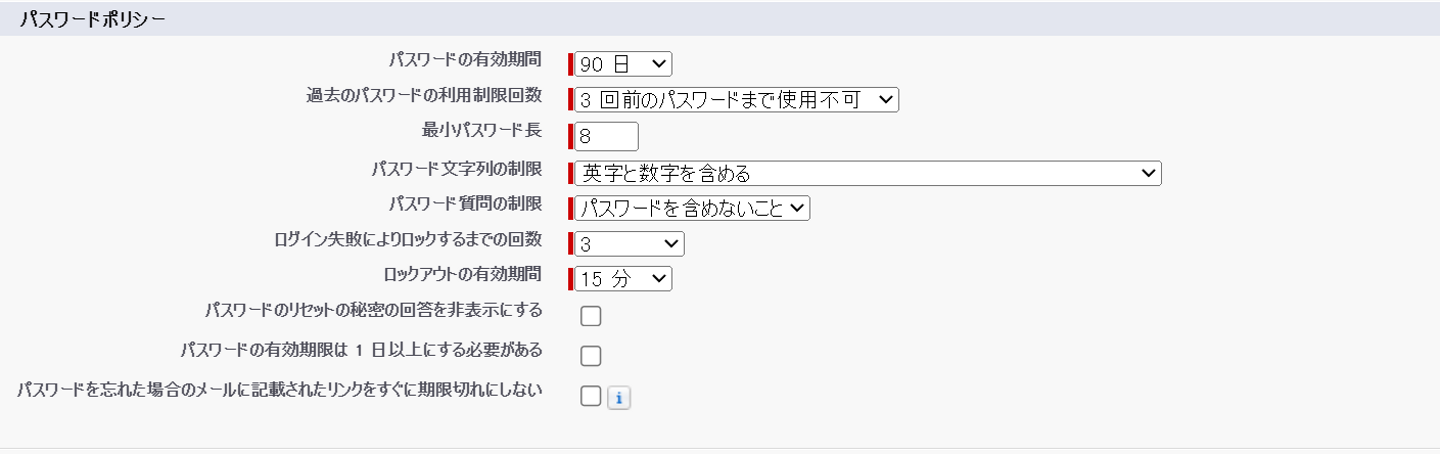Open the ロックアウトの有効期間 dropdown showing 15 分
Image resolution: width=1440 pixels, height=454 pixels.
[x=623, y=279]
